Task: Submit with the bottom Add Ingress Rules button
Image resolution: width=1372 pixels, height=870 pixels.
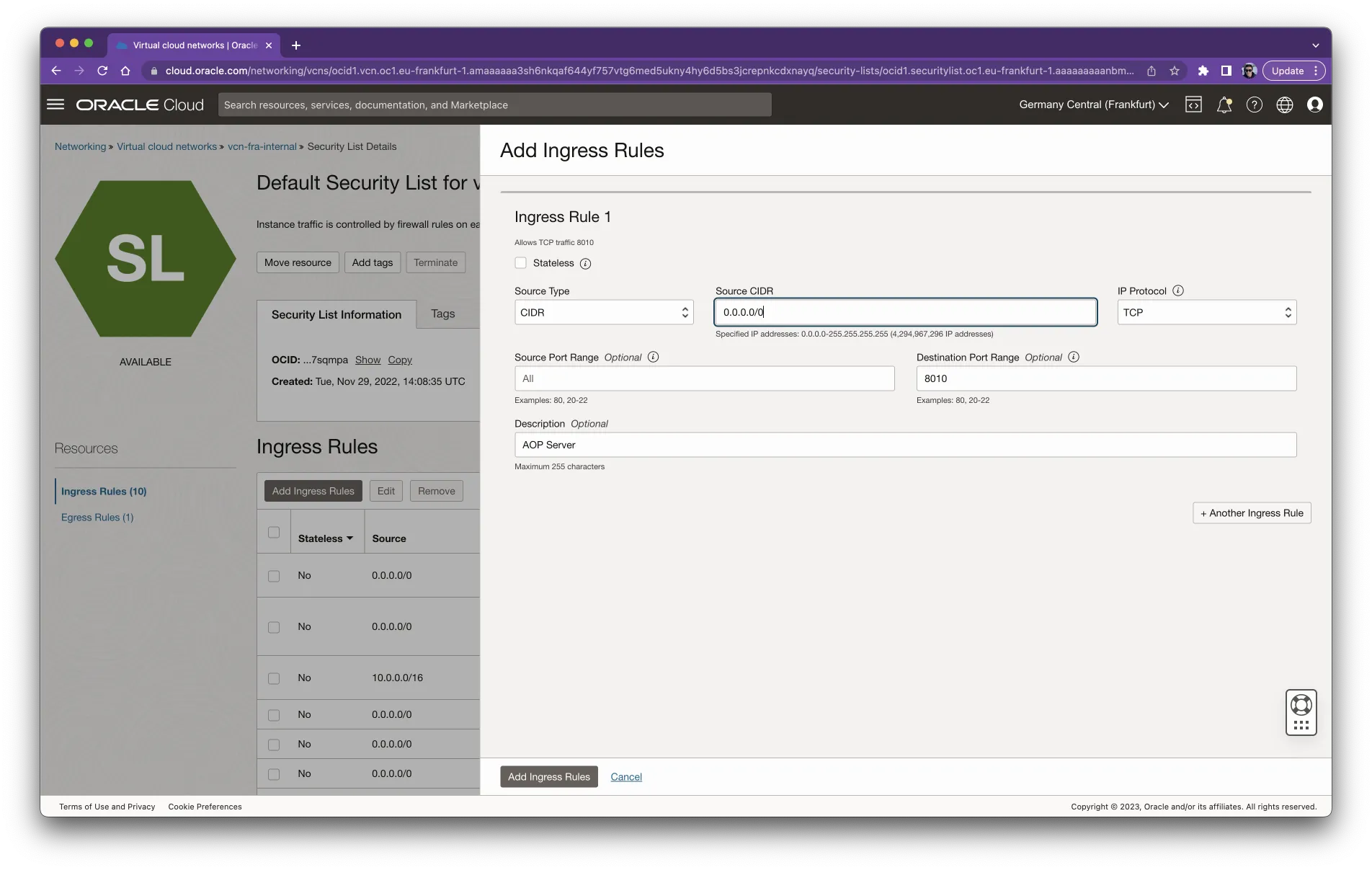Action: pyautogui.click(x=549, y=776)
